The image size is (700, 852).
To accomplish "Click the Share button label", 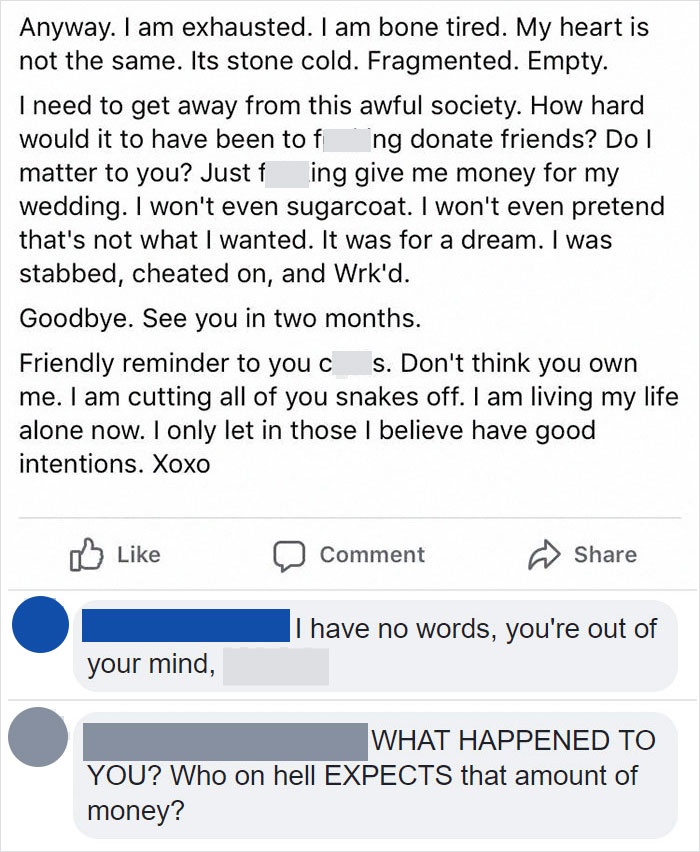I will (x=605, y=554).
